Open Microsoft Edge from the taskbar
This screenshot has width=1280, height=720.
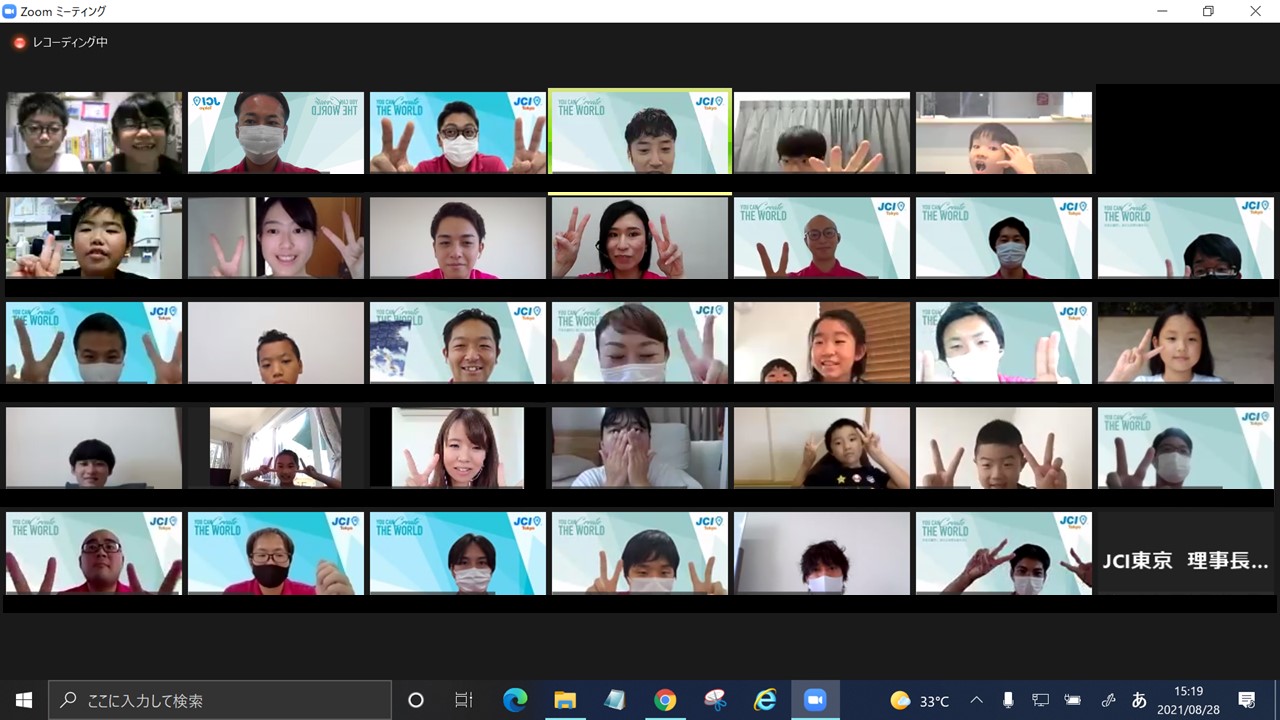(515, 700)
